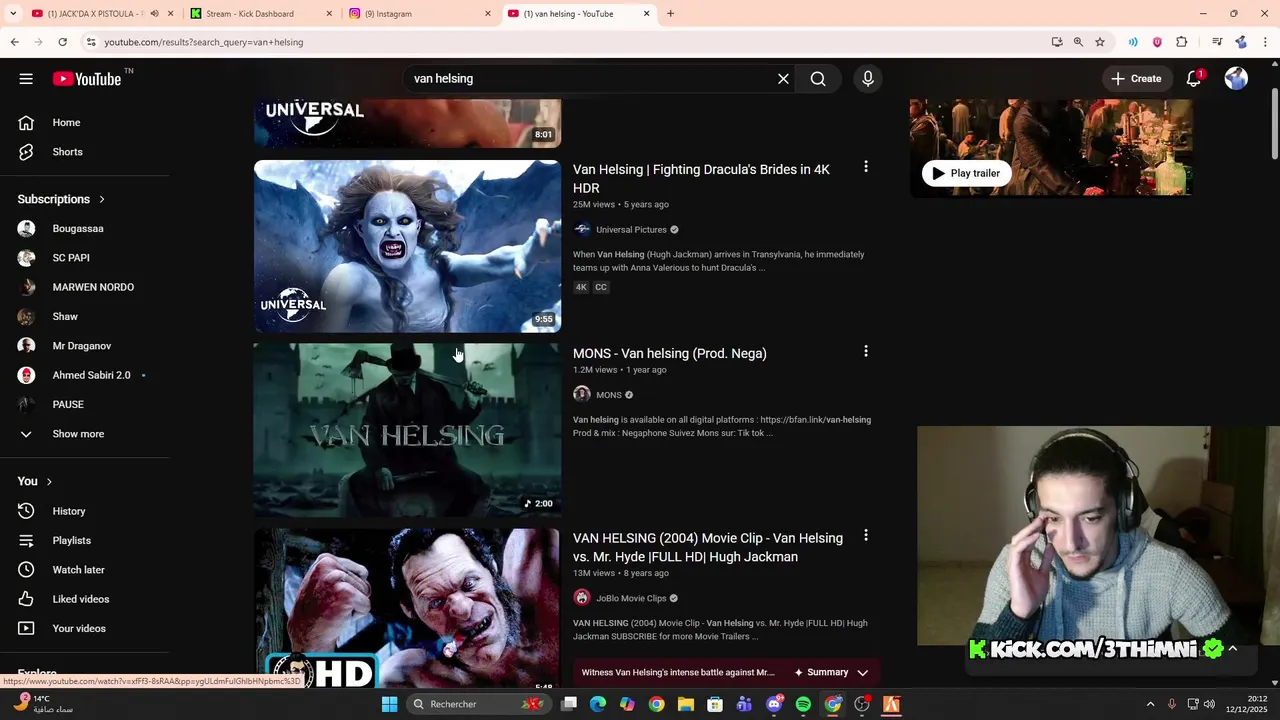Show hidden system tray icons
Image resolution: width=1280 pixels, height=720 pixels.
tap(1150, 705)
